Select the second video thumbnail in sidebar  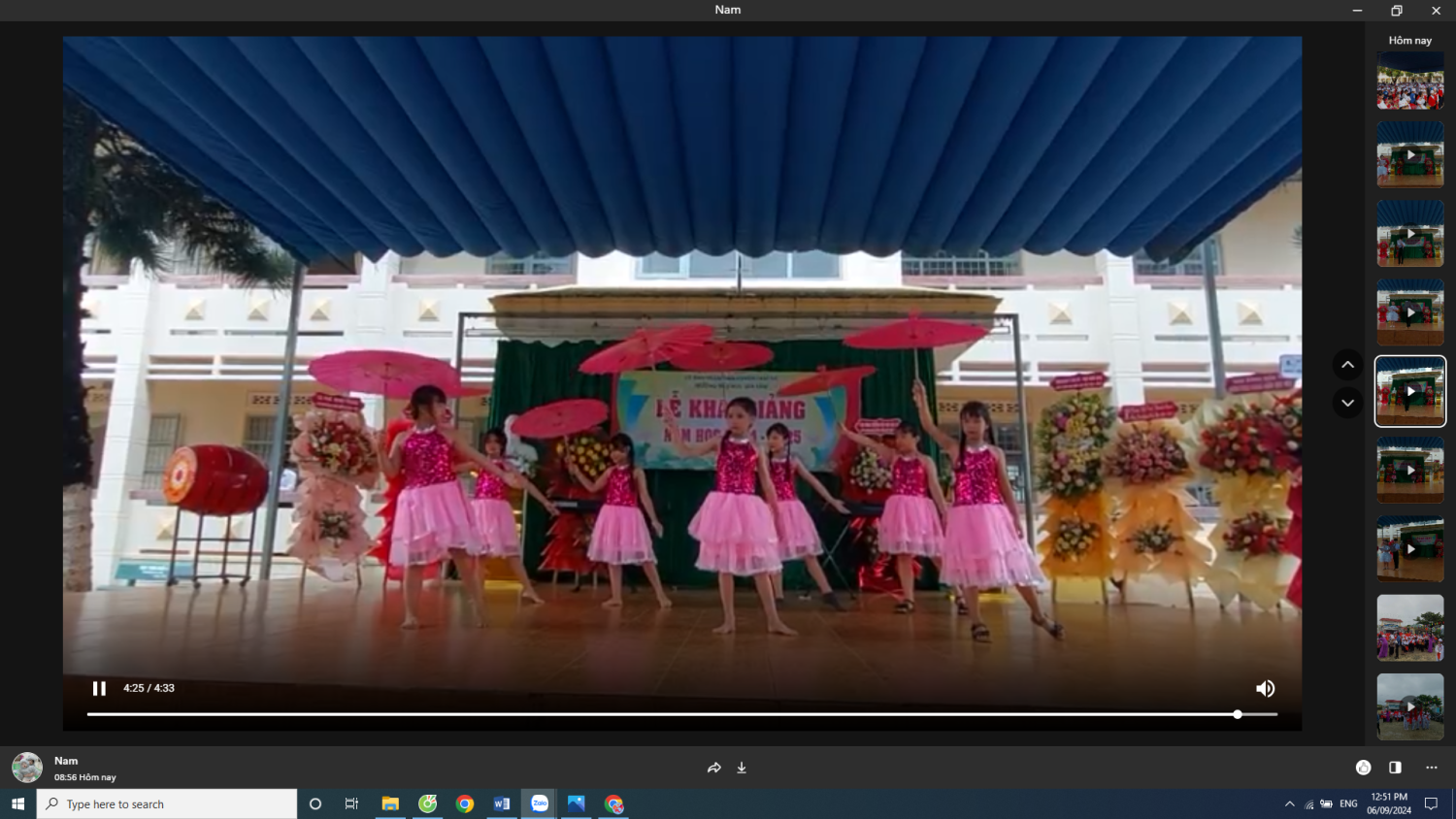1409,233
